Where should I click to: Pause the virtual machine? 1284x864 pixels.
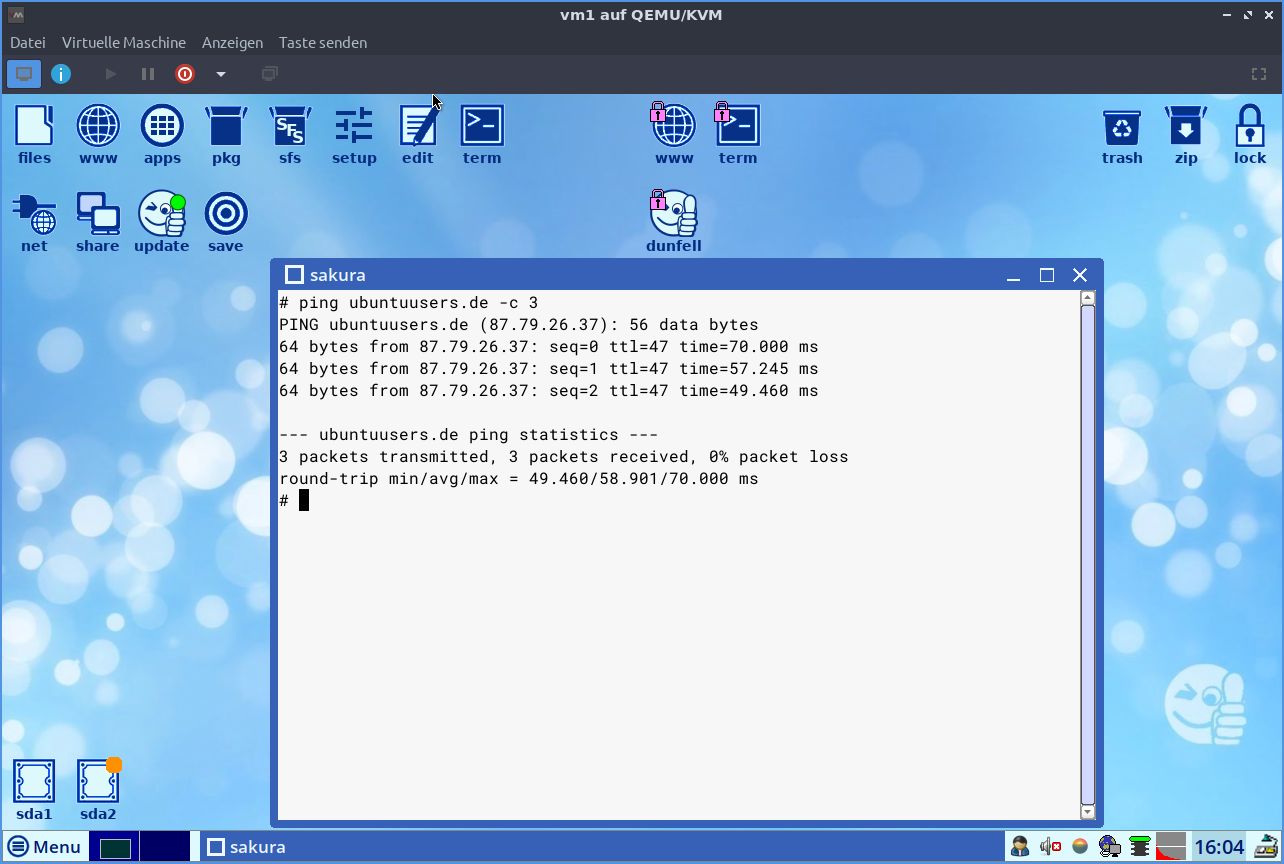tap(148, 74)
